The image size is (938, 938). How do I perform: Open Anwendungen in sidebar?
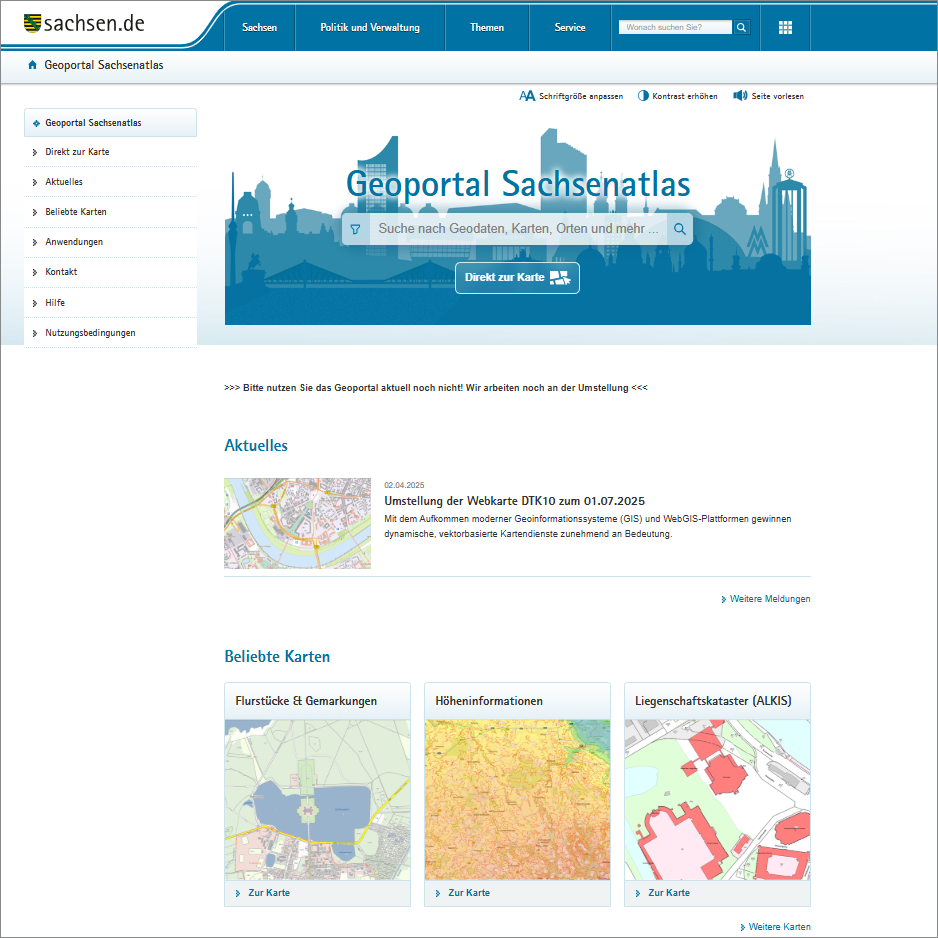pos(110,242)
